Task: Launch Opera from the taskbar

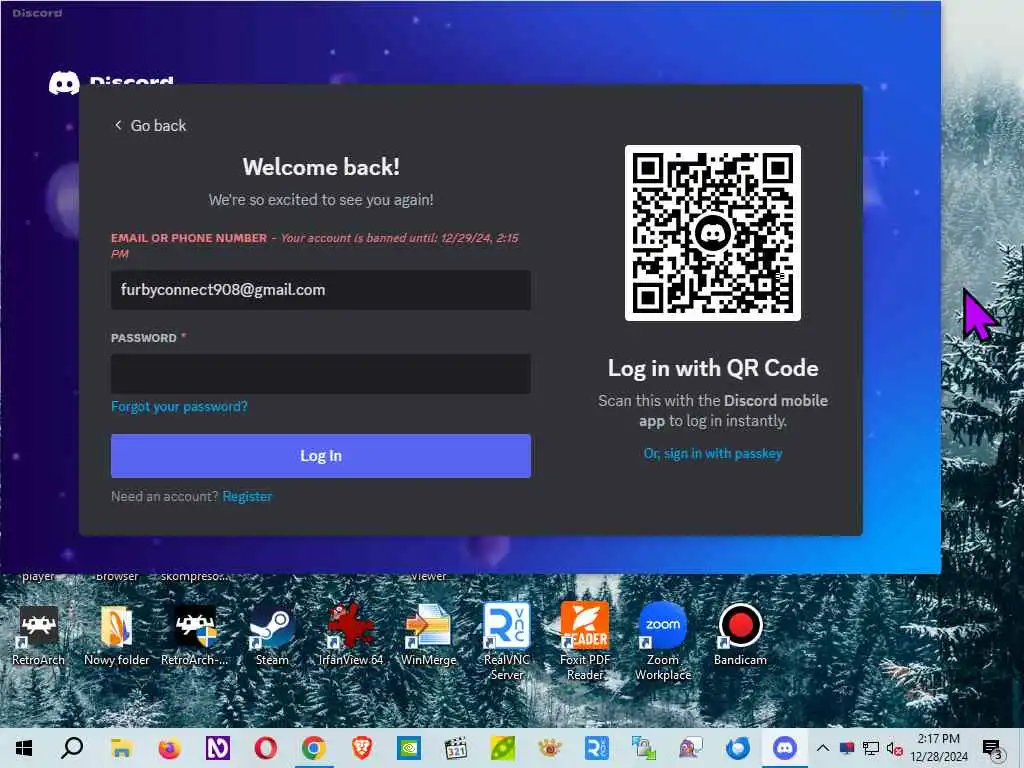Action: 266,748
